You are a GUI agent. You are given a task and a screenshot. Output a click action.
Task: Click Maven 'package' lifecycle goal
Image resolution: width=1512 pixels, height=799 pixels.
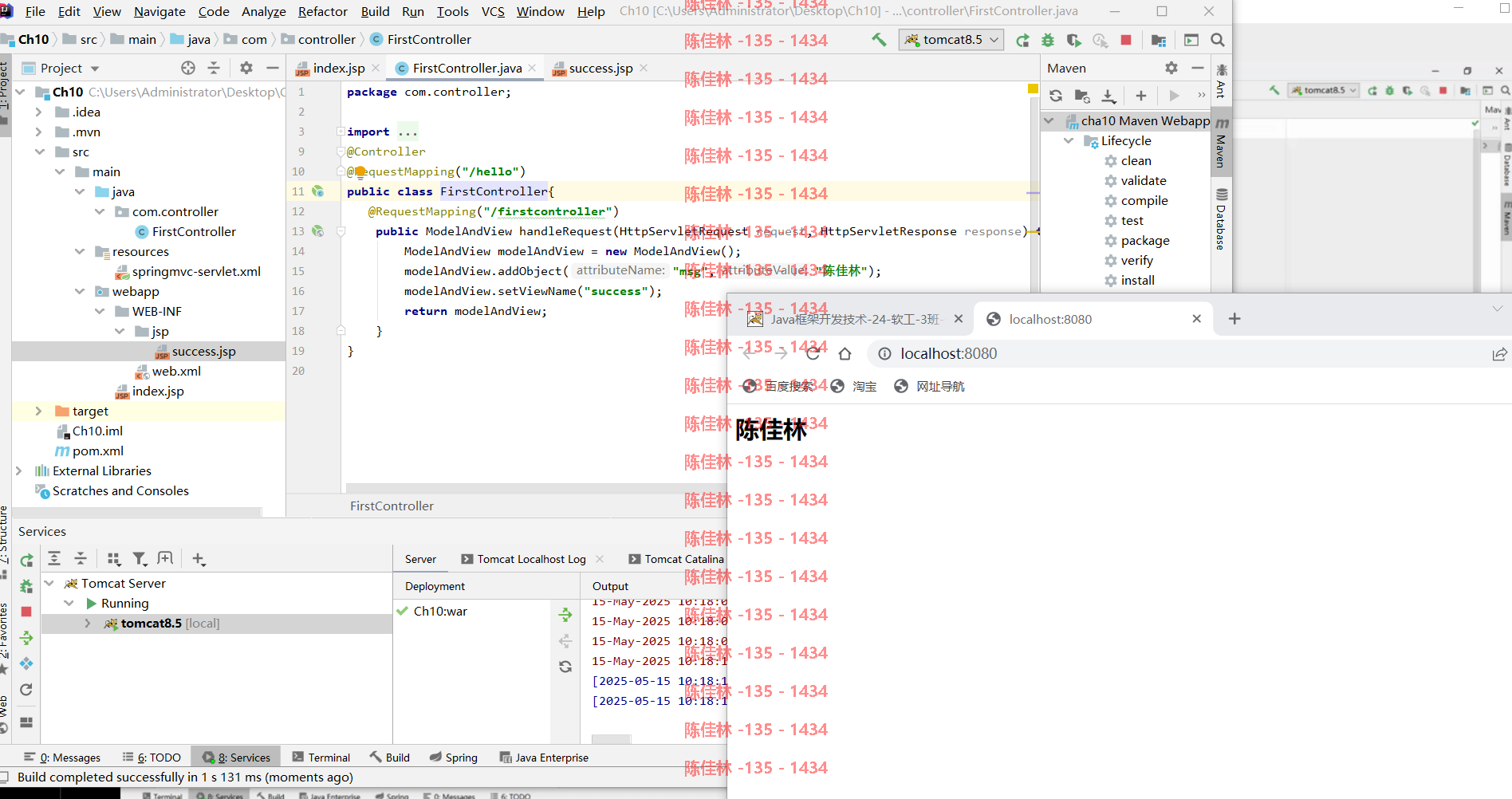(x=1144, y=241)
